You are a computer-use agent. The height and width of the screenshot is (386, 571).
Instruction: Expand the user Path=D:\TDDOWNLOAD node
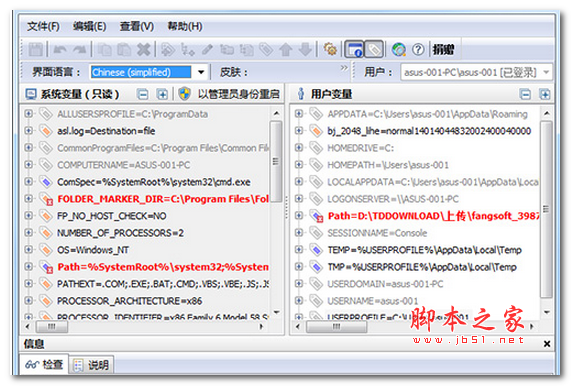[299, 216]
